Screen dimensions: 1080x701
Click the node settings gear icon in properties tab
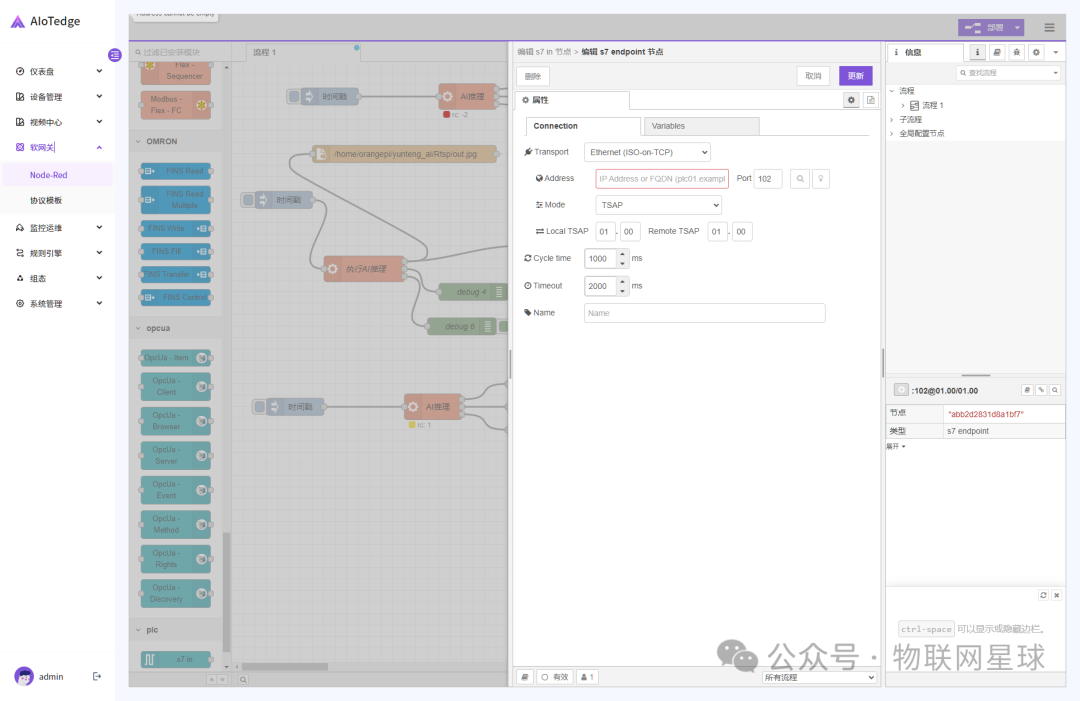tap(851, 100)
